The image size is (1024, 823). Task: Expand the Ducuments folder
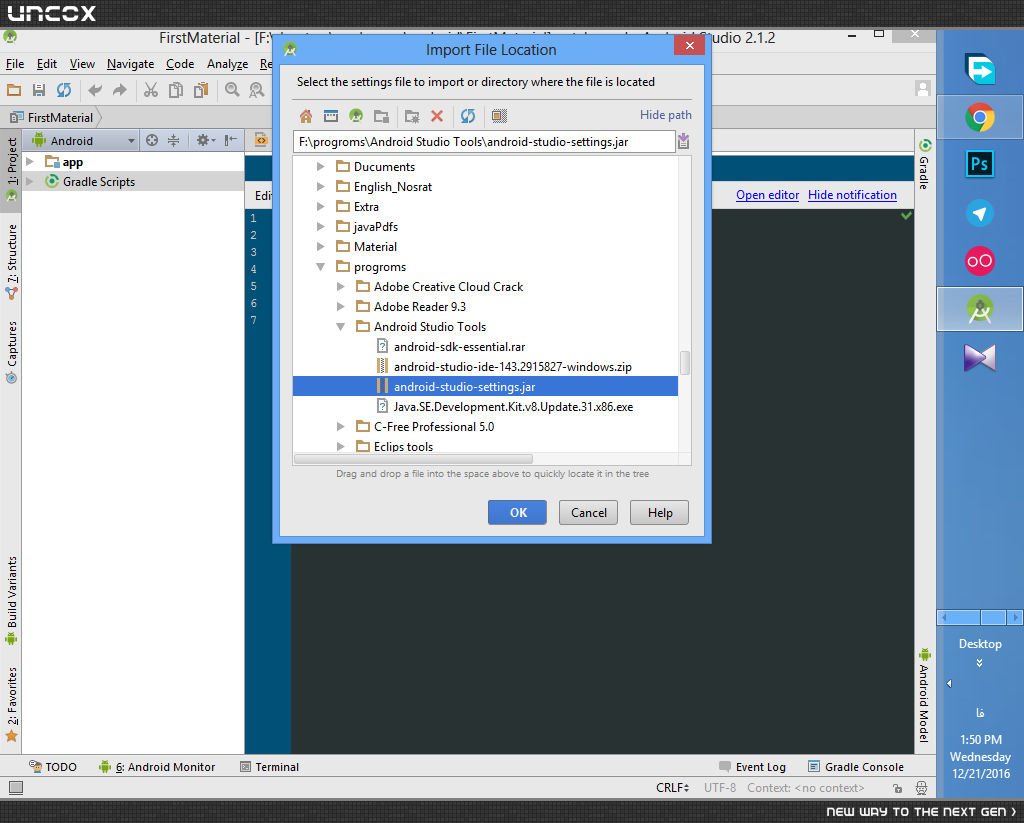tap(321, 167)
